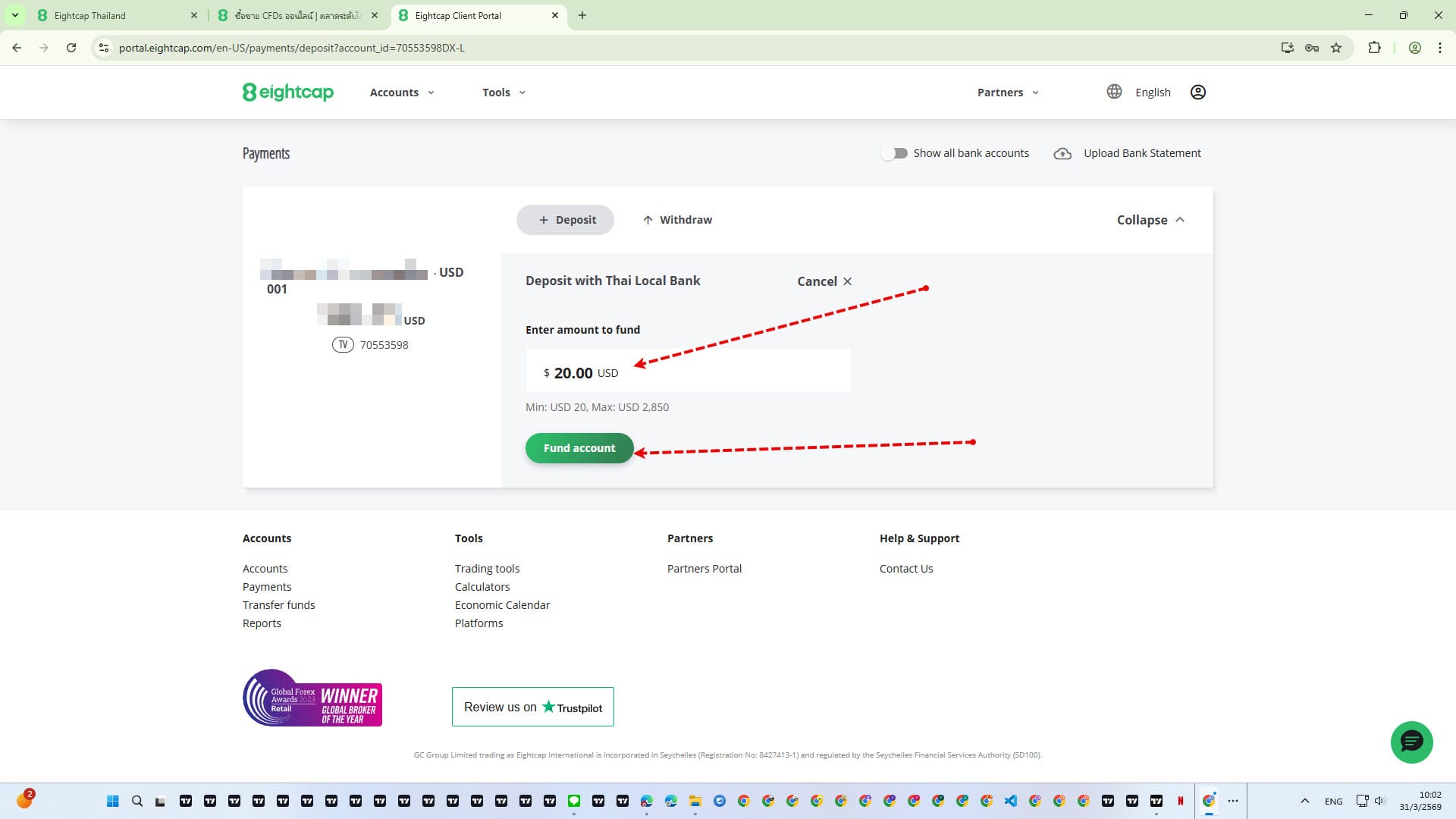Select the Deposit tab
Viewport: 1456px width, 819px height.
click(x=566, y=220)
